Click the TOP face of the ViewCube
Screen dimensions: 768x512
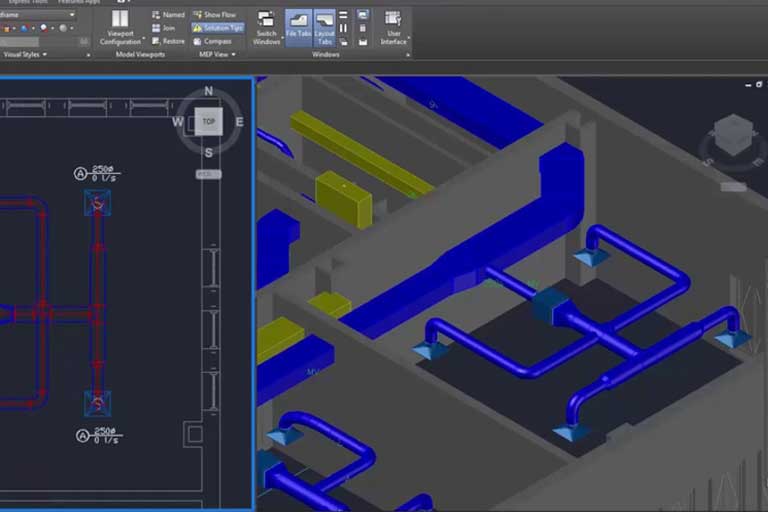coord(208,122)
